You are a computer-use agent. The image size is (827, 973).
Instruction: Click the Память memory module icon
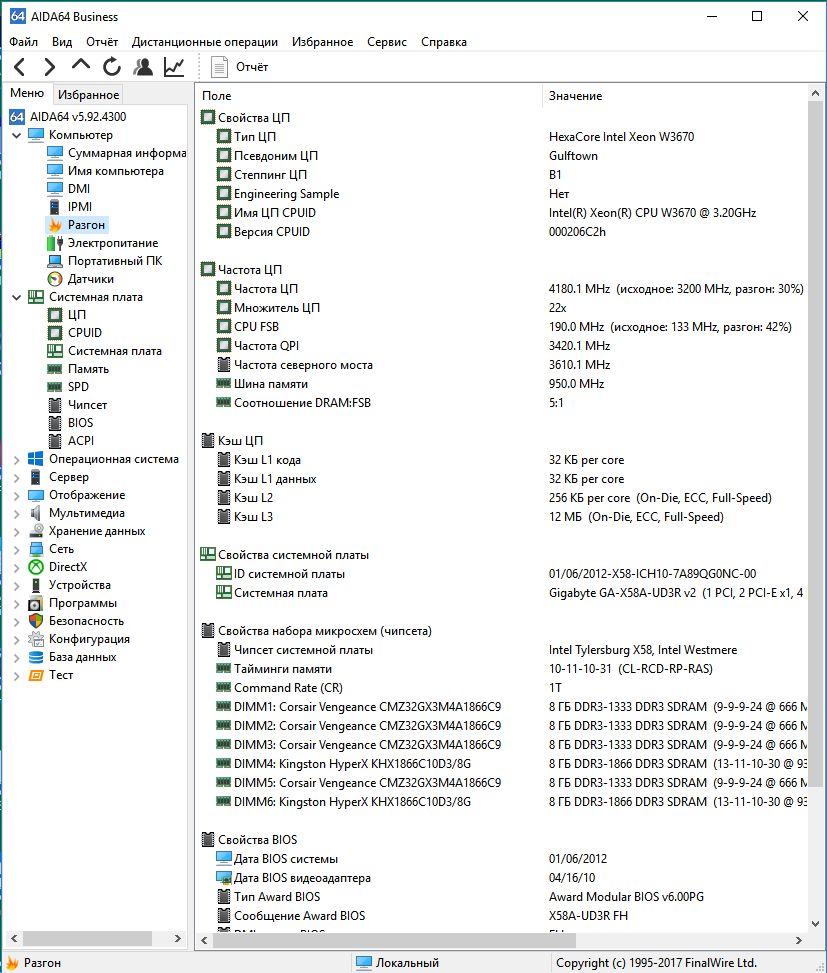pos(55,369)
